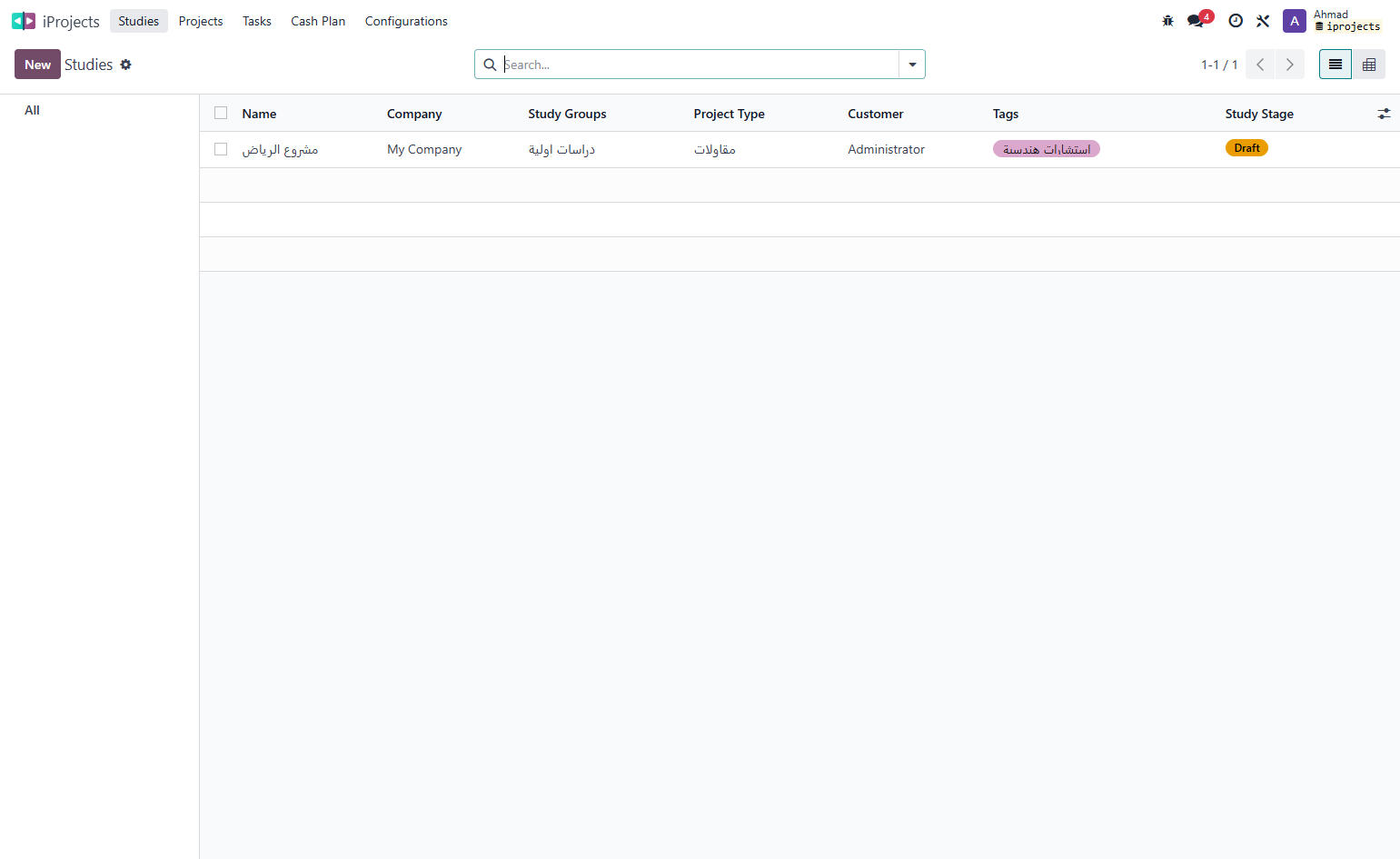
Task: Sort by Project Type column header
Action: [x=729, y=114]
